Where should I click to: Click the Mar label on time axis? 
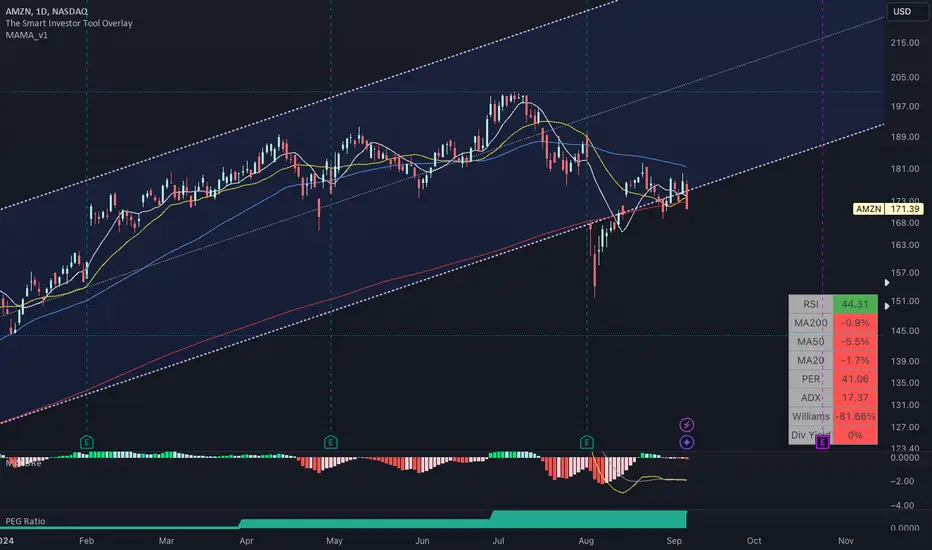166,540
